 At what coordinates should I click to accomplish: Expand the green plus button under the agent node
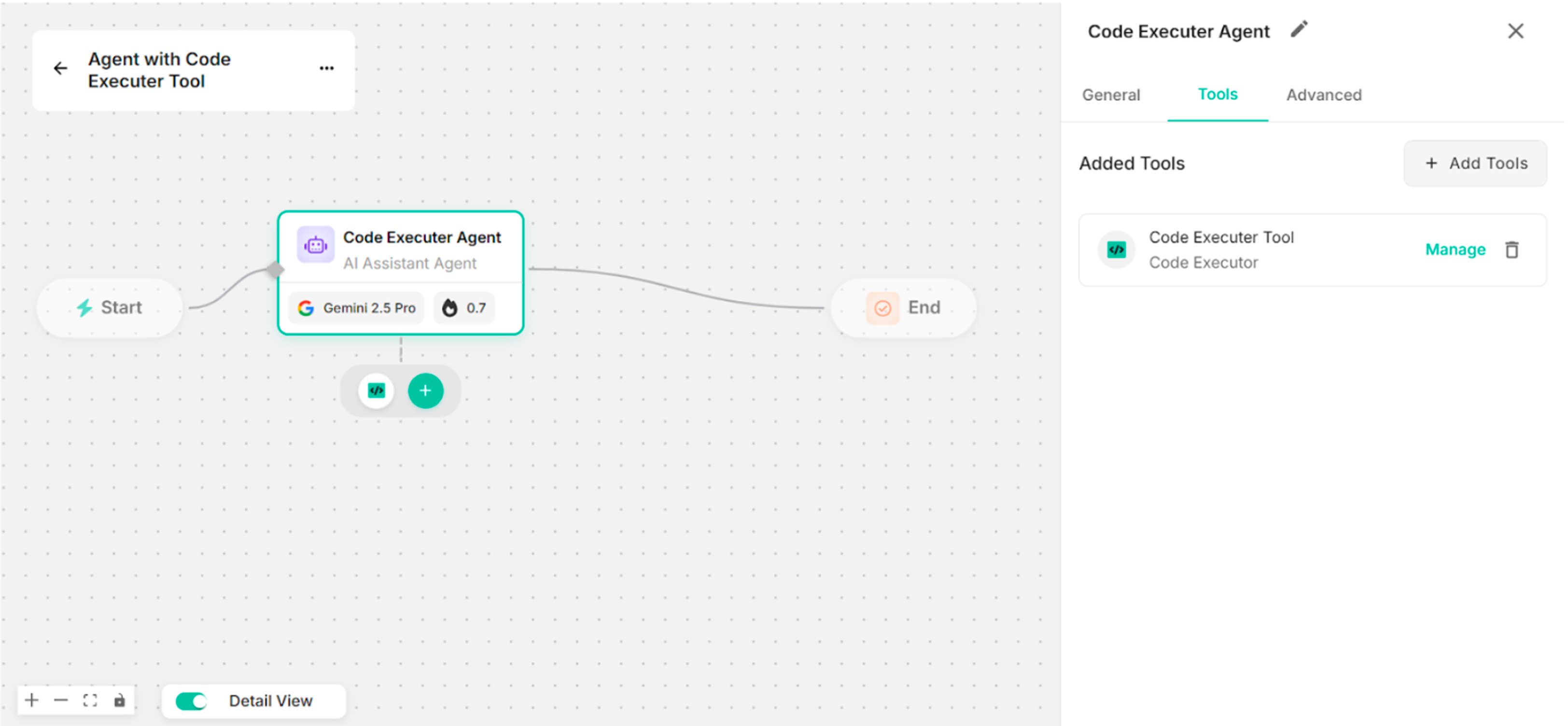click(x=425, y=390)
